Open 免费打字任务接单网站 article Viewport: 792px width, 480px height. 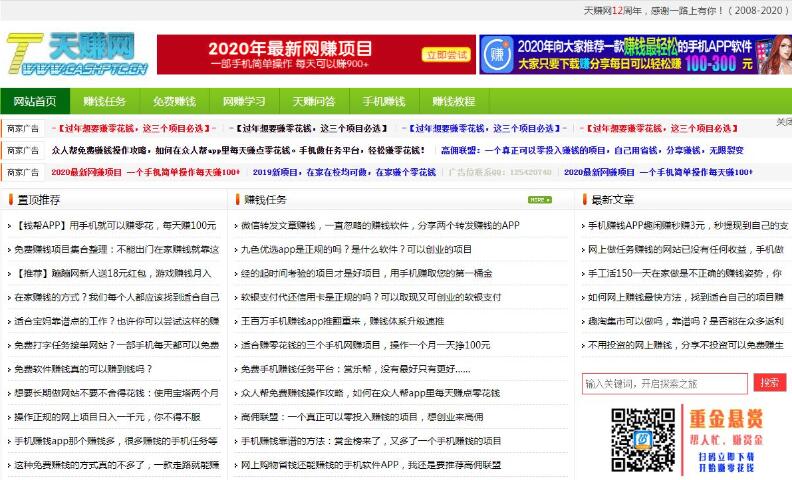coord(117,345)
